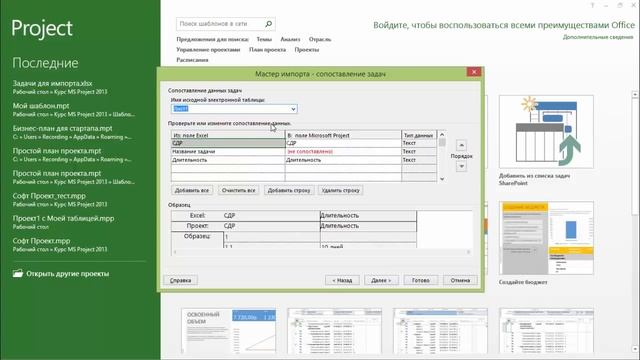Image resolution: width=640 pixels, height=360 pixels.
Task: Click the Тип данных cell in the Длительность row
Action: tap(419, 160)
